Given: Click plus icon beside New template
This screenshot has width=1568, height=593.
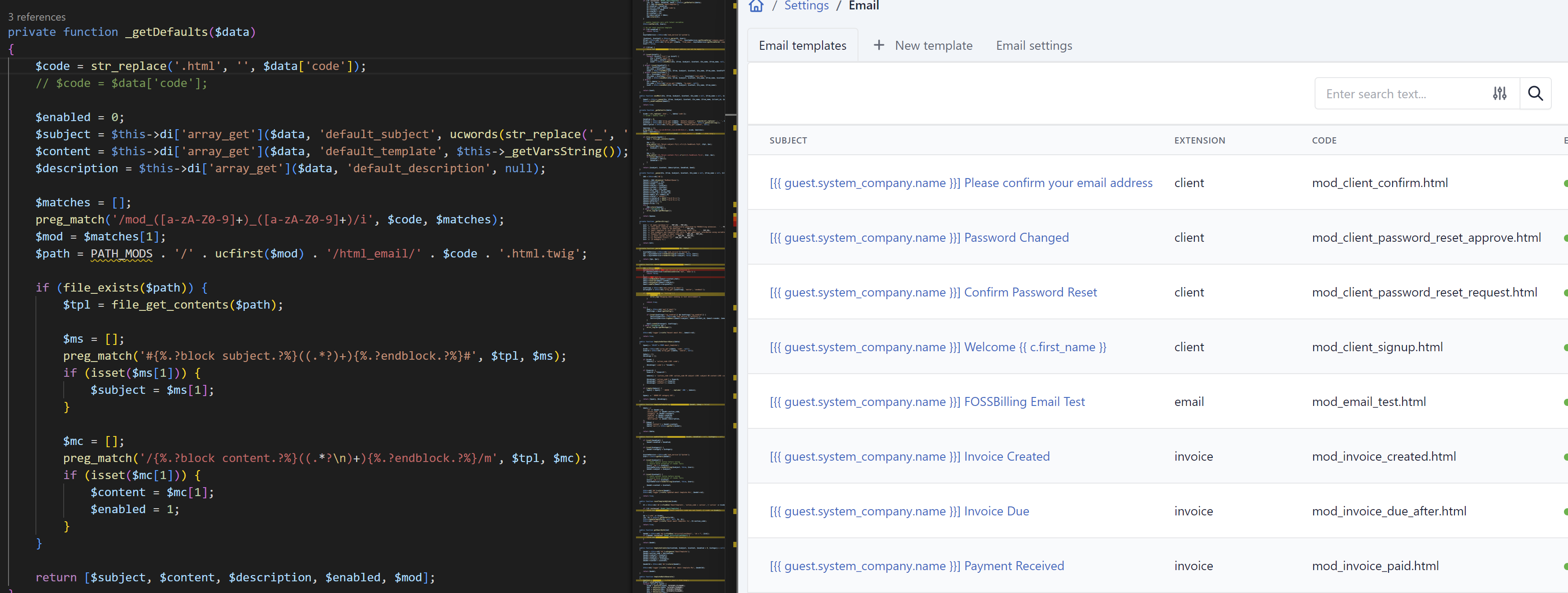Looking at the screenshot, I should coord(878,45).
